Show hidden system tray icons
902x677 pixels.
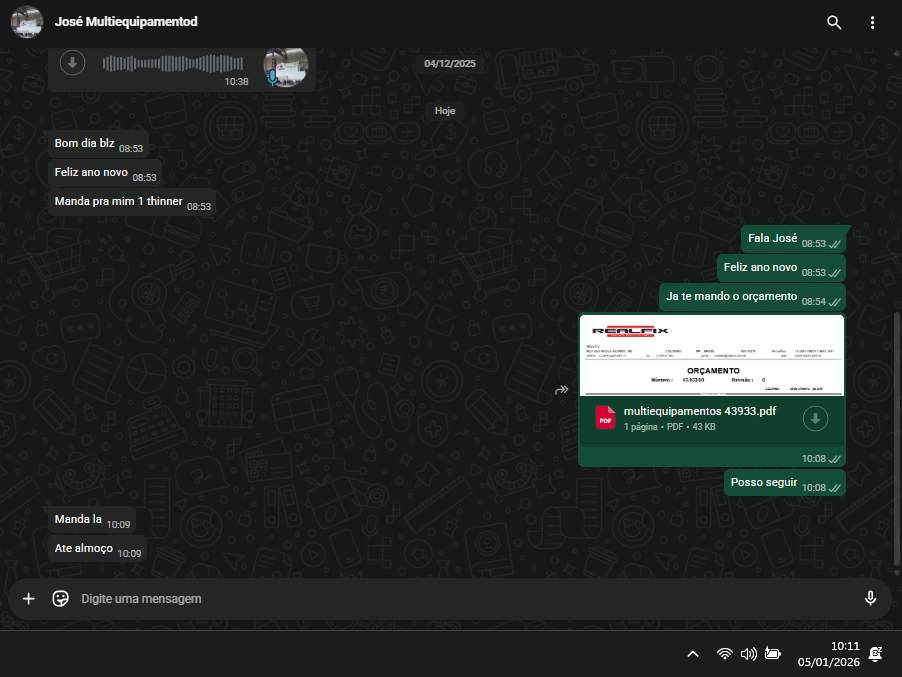pyautogui.click(x=692, y=654)
